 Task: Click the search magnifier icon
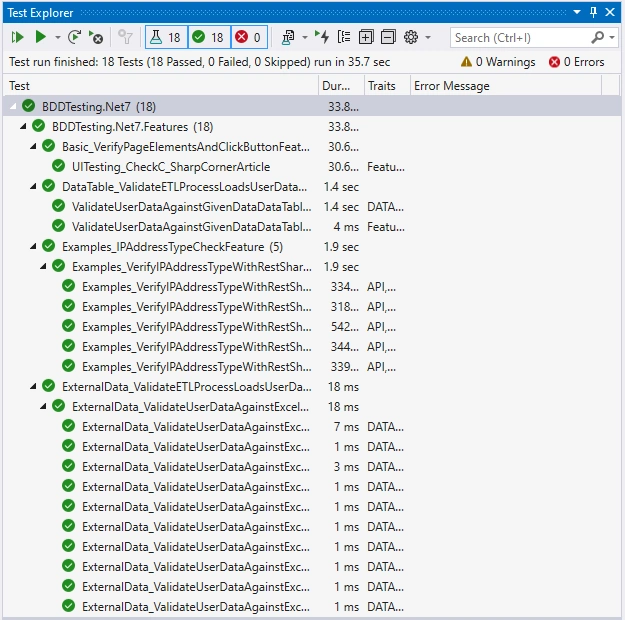597,37
